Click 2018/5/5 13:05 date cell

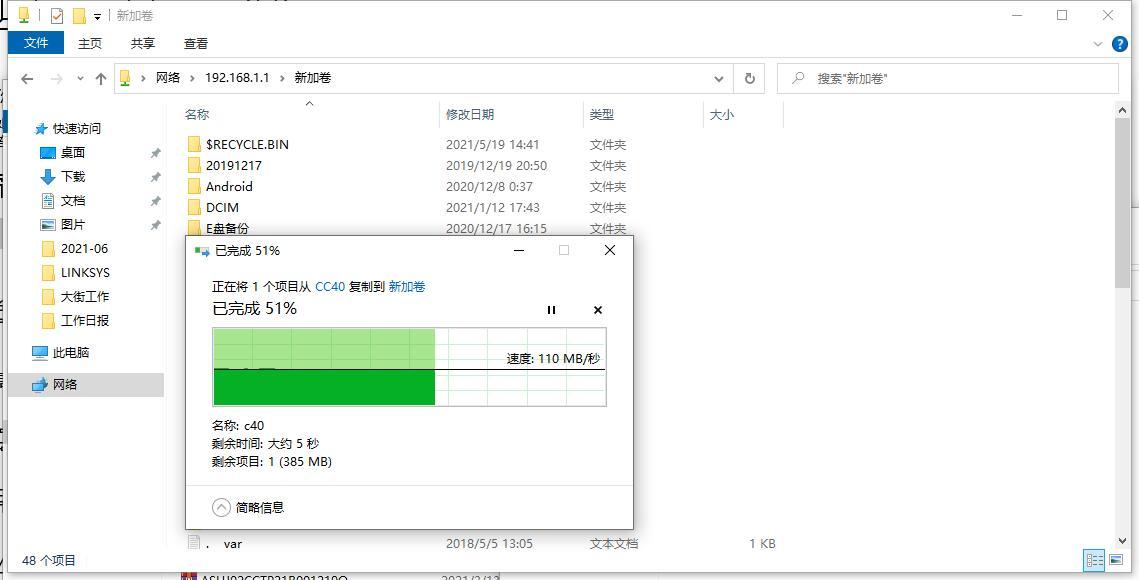(489, 544)
